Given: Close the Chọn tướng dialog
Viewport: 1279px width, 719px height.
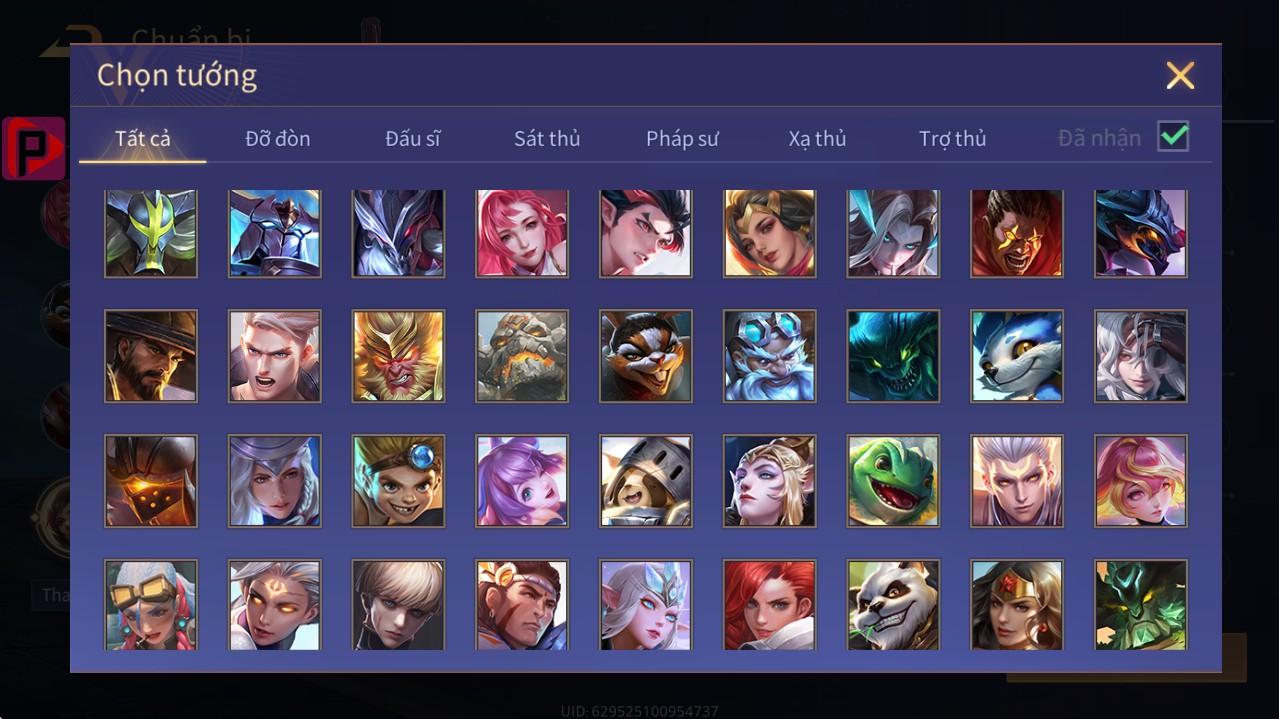Looking at the screenshot, I should pyautogui.click(x=1180, y=75).
